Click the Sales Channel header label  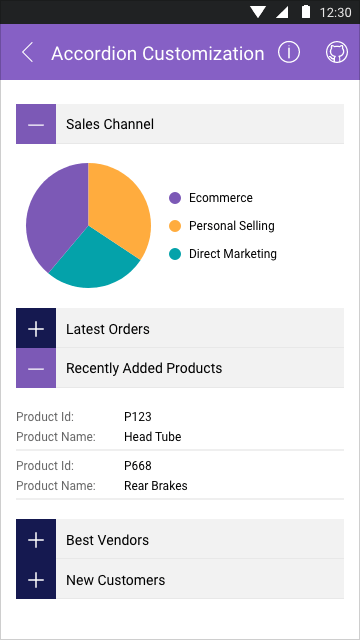pyautogui.click(x=110, y=124)
